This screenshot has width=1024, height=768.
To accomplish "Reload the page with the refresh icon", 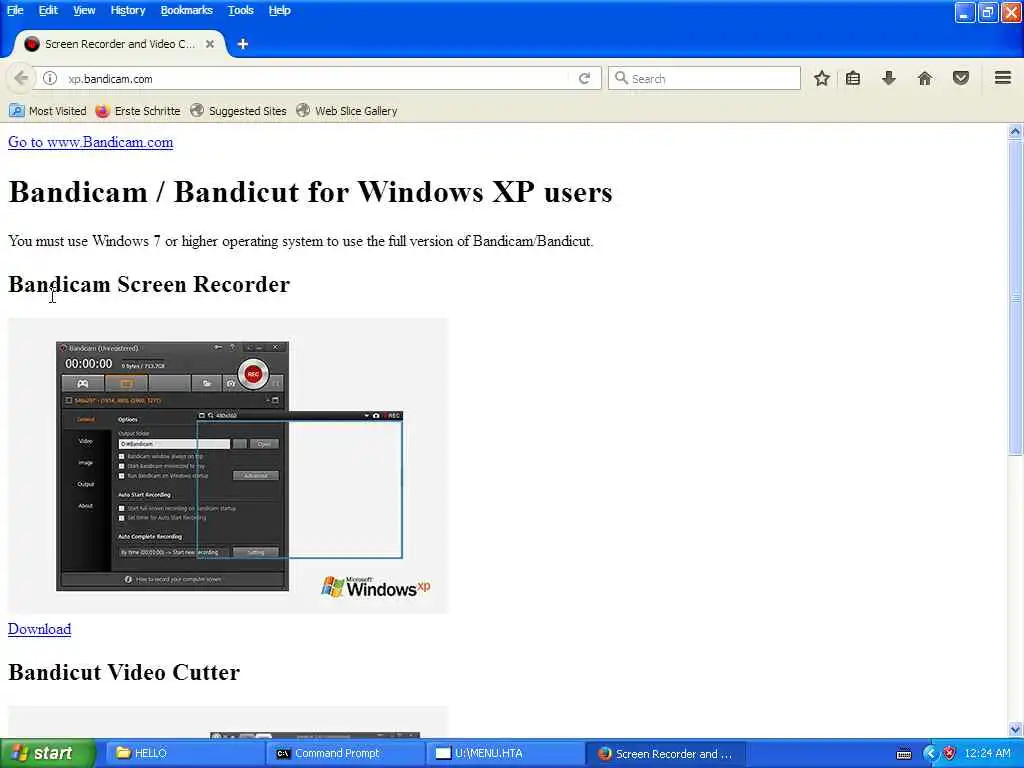I will (584, 78).
